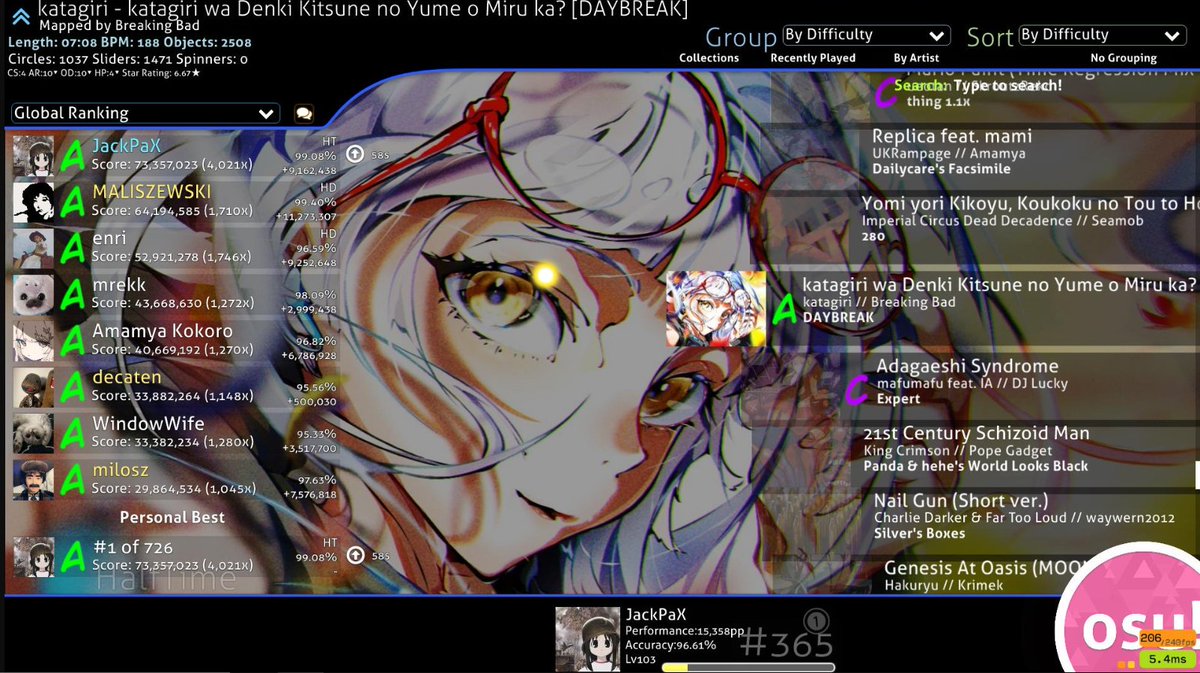Click decaten's avatar in the leaderboard
The height and width of the screenshot is (673, 1200).
tap(33, 387)
